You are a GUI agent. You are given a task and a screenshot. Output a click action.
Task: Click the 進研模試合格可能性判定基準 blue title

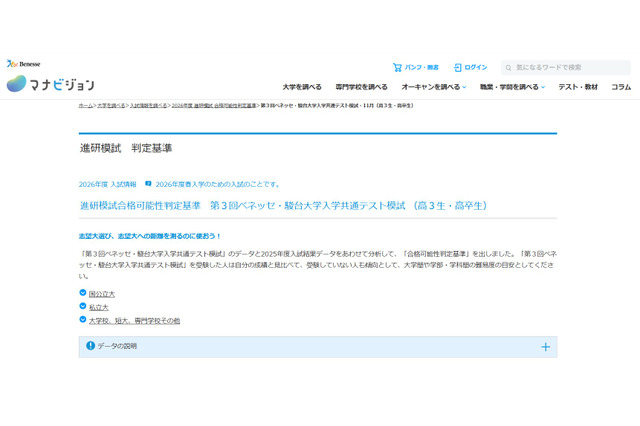[283, 205]
